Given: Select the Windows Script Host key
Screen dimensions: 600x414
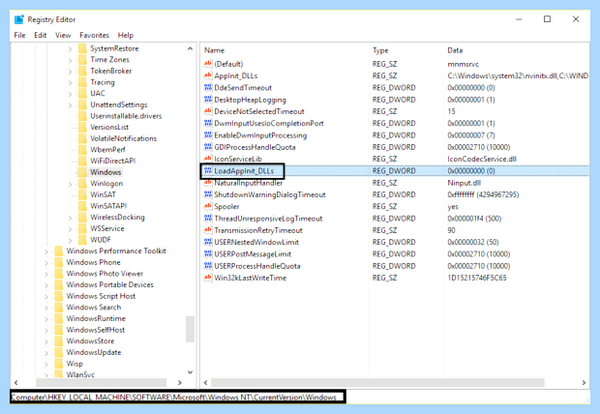Looking at the screenshot, I should coord(101,296).
